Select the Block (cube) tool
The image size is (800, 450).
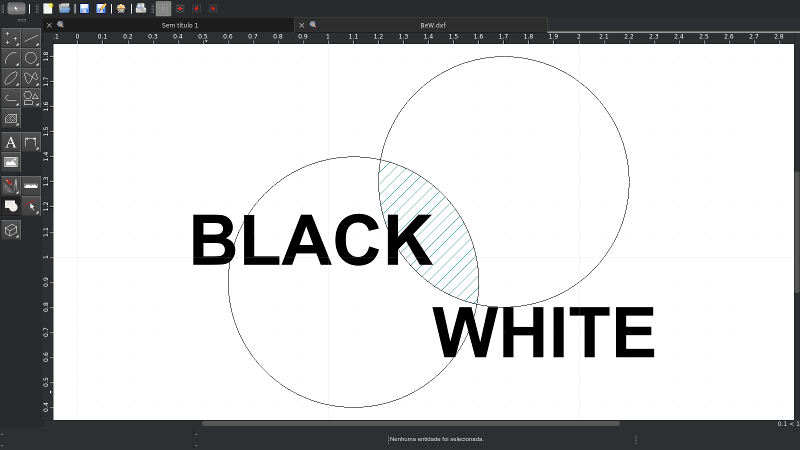tap(11, 230)
